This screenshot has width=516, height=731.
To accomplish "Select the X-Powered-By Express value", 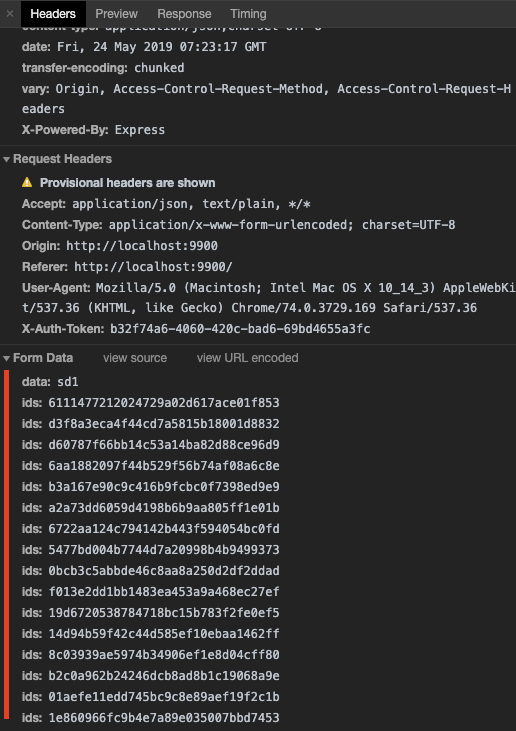I will tap(140, 130).
